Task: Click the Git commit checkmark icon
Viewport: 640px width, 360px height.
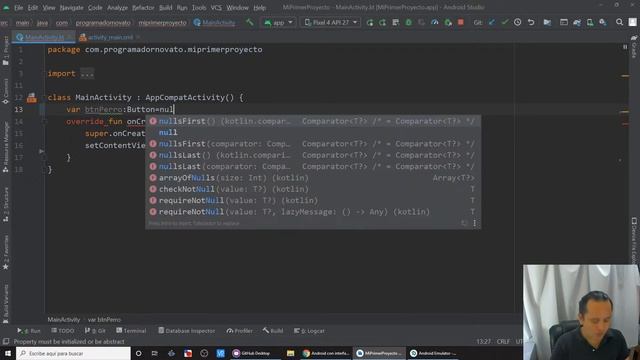Action: tap(505, 22)
